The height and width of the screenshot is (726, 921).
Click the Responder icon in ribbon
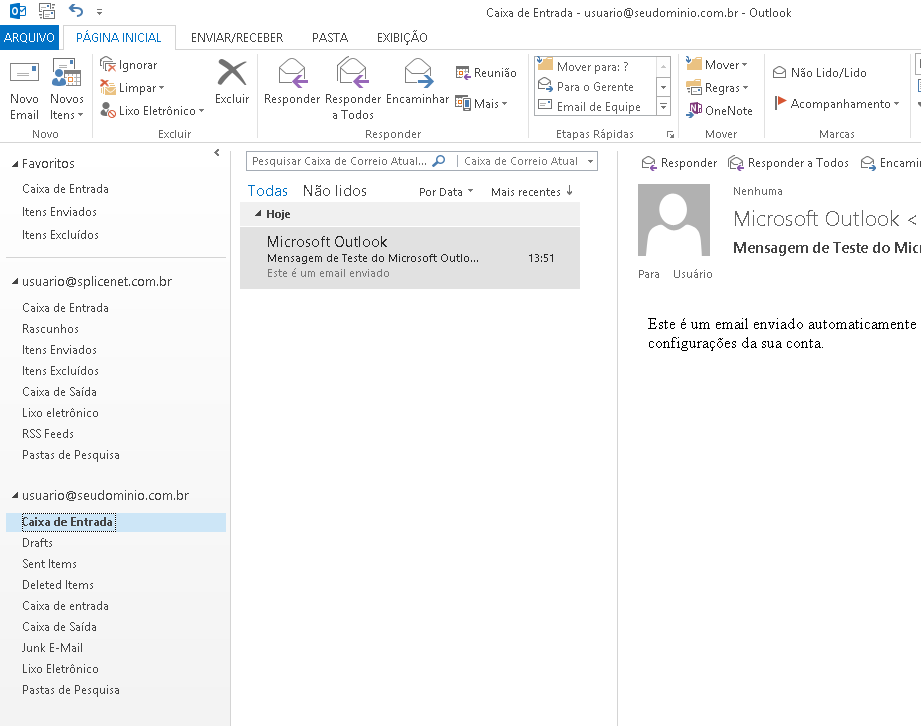[292, 75]
